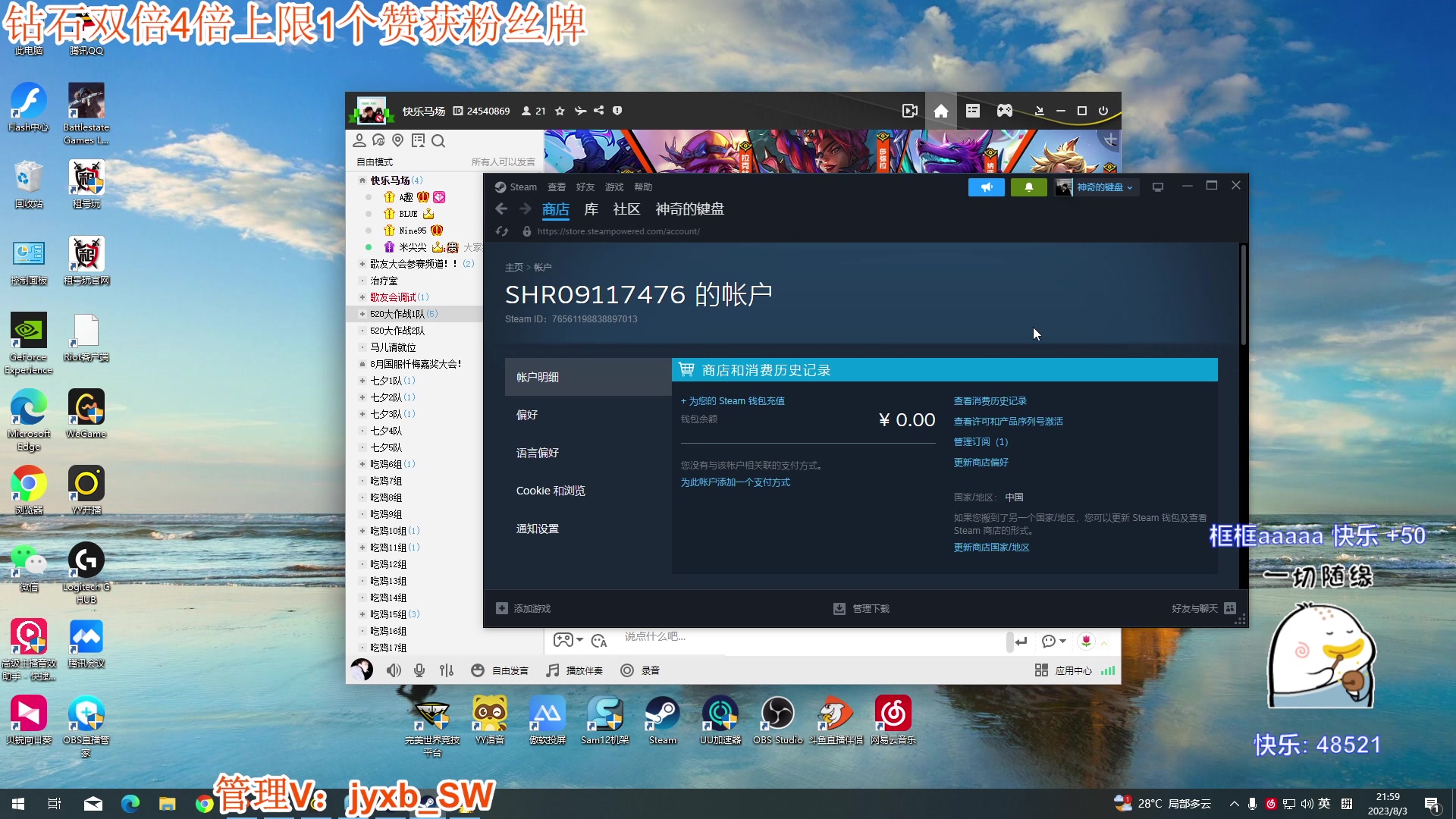The width and height of the screenshot is (1456, 819).
Task: Click 查看消费历史记录 link
Action: [x=990, y=401]
